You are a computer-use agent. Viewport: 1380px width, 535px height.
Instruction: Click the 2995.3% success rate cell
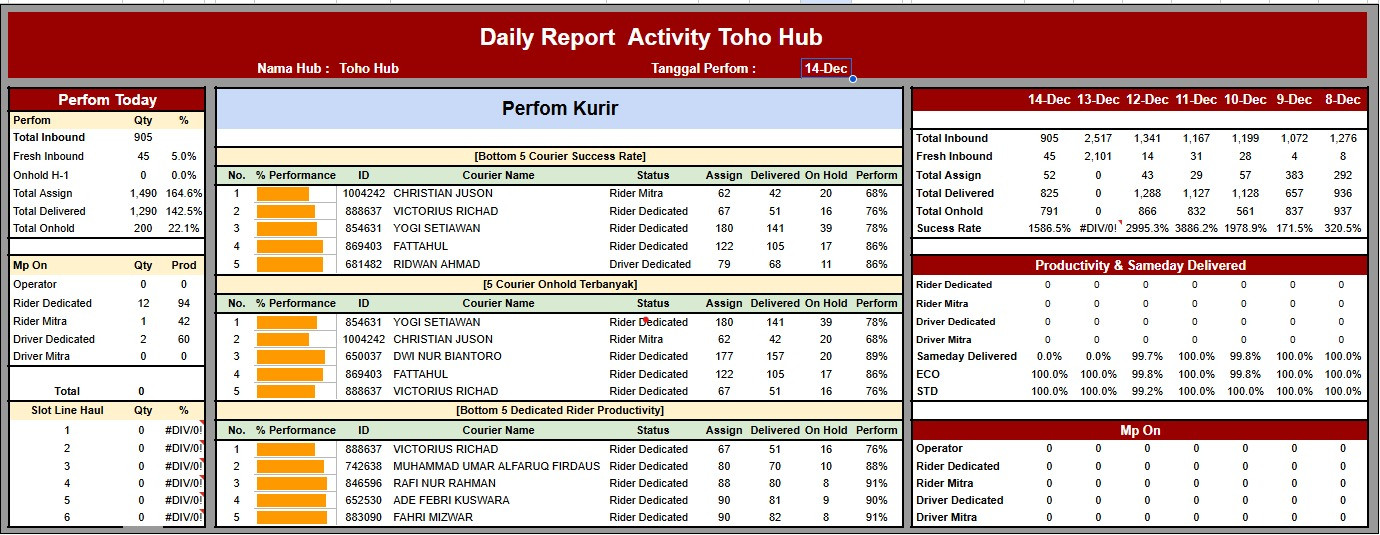(1147, 228)
